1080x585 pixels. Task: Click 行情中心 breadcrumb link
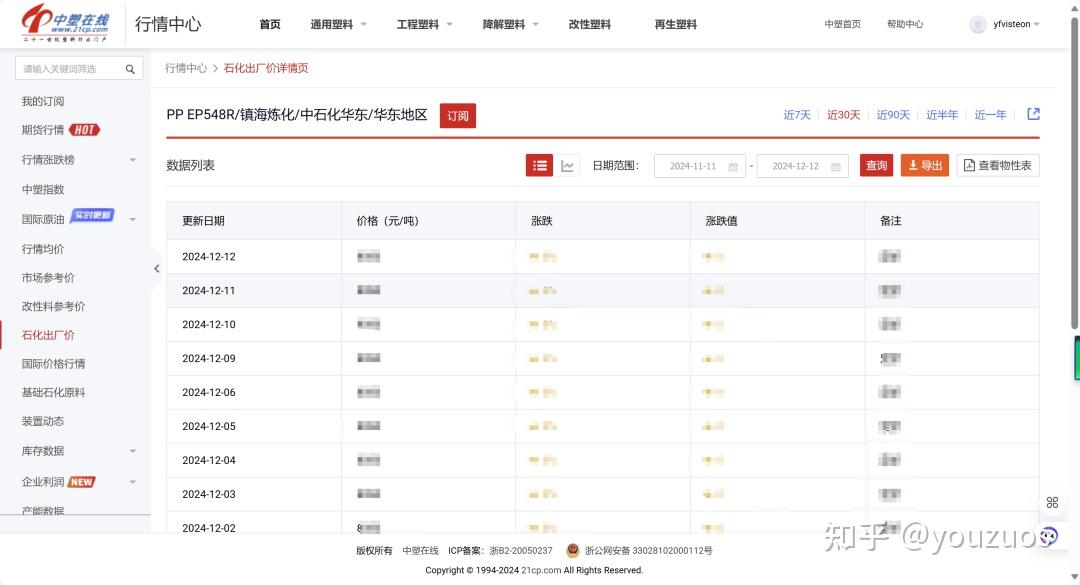click(186, 68)
